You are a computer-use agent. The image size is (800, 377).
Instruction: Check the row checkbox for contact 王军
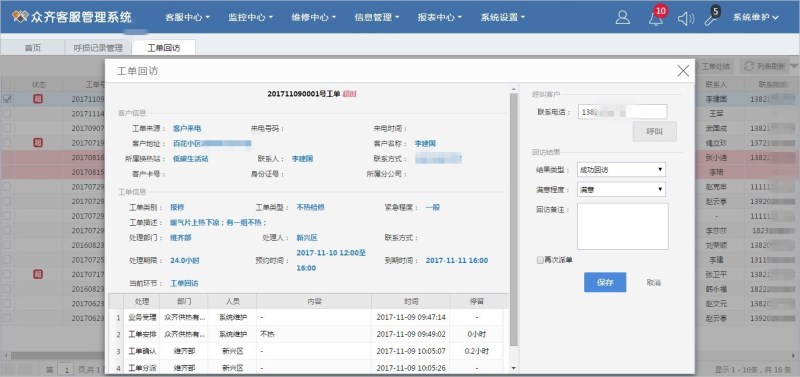coord(7,113)
